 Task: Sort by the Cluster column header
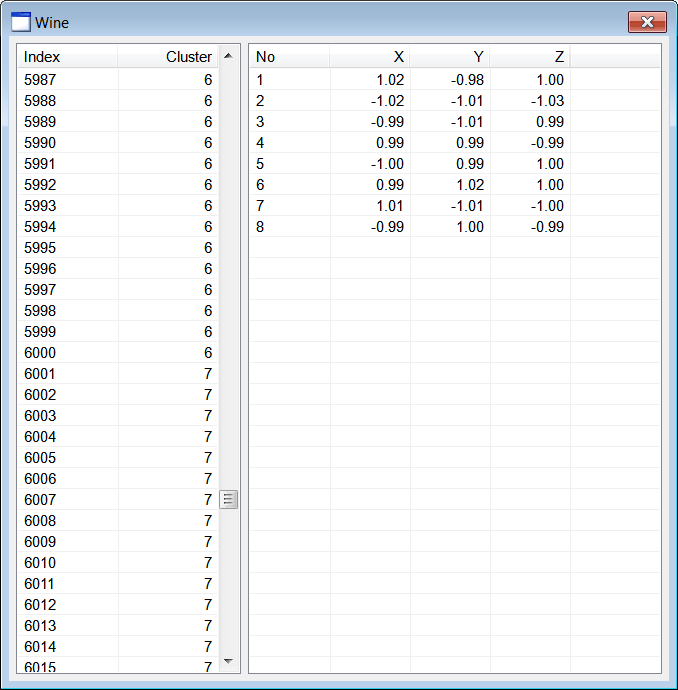click(x=168, y=56)
